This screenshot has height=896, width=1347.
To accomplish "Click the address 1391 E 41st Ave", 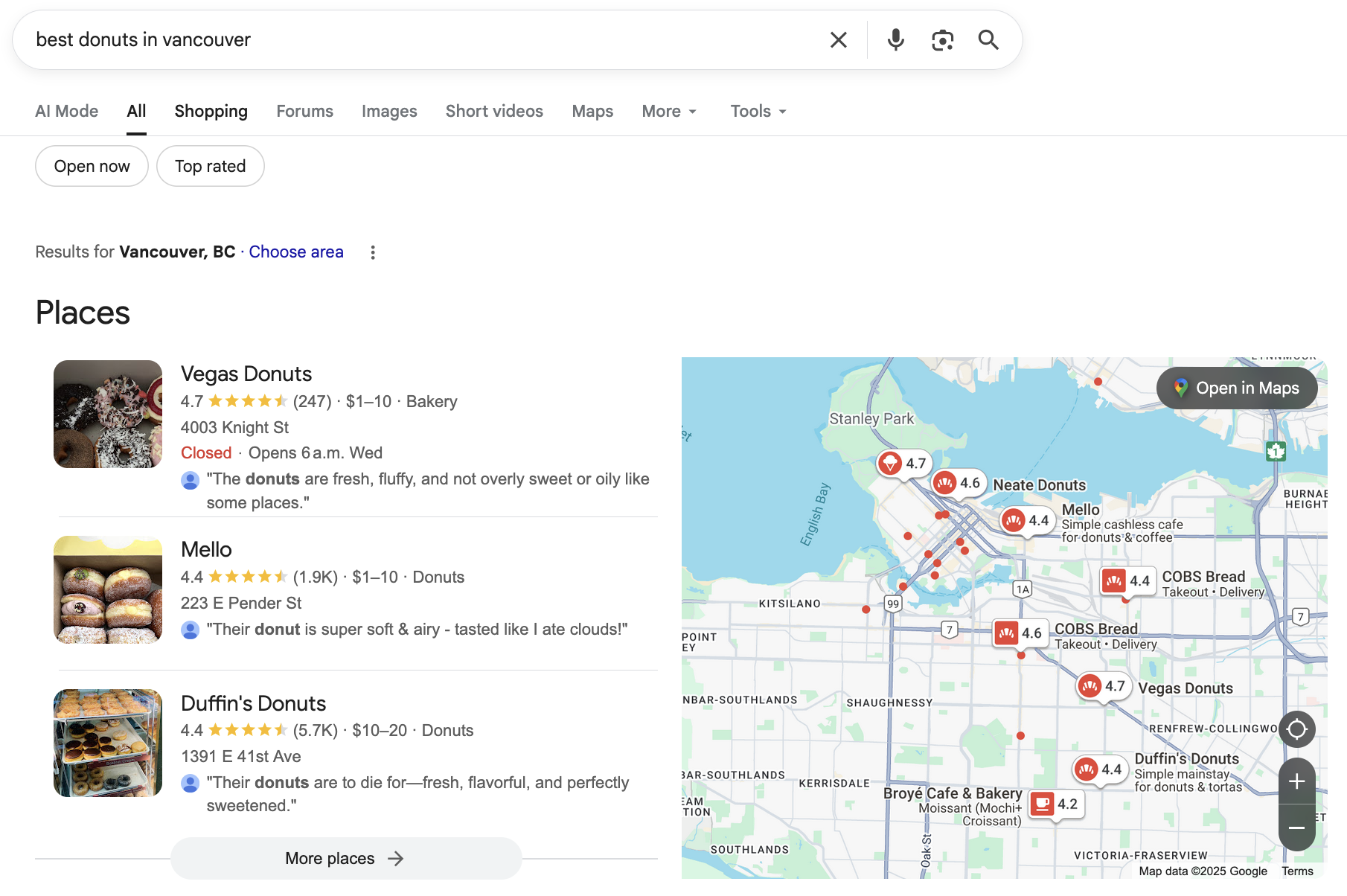I will tap(241, 757).
